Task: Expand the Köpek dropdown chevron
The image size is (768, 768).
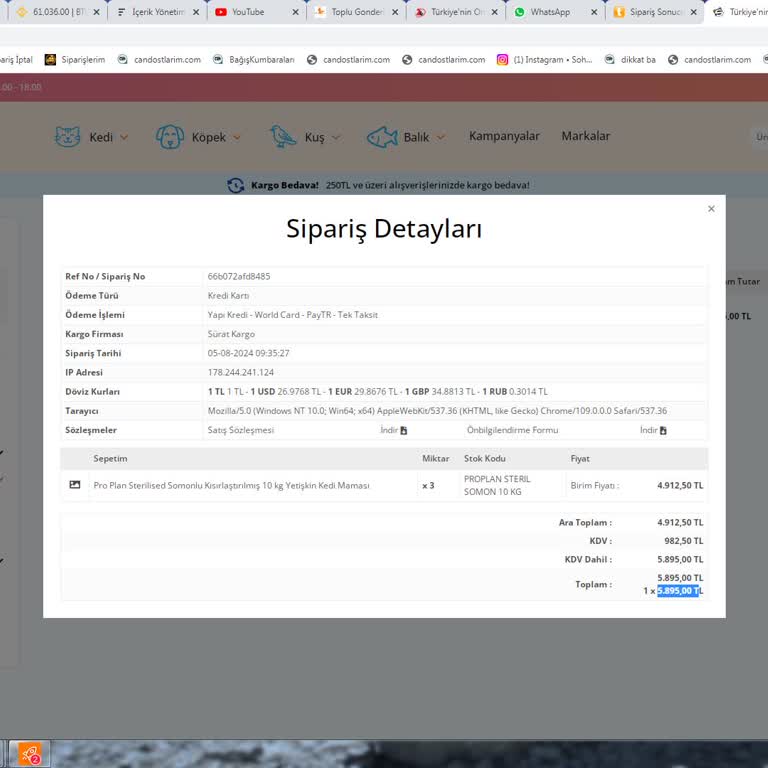Action: 237,138
